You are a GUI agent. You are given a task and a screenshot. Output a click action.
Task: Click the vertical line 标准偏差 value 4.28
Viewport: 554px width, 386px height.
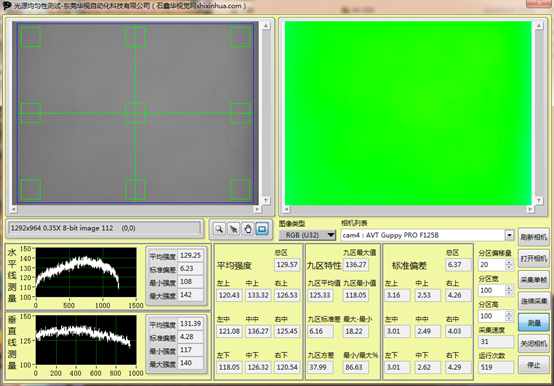[x=190, y=337]
